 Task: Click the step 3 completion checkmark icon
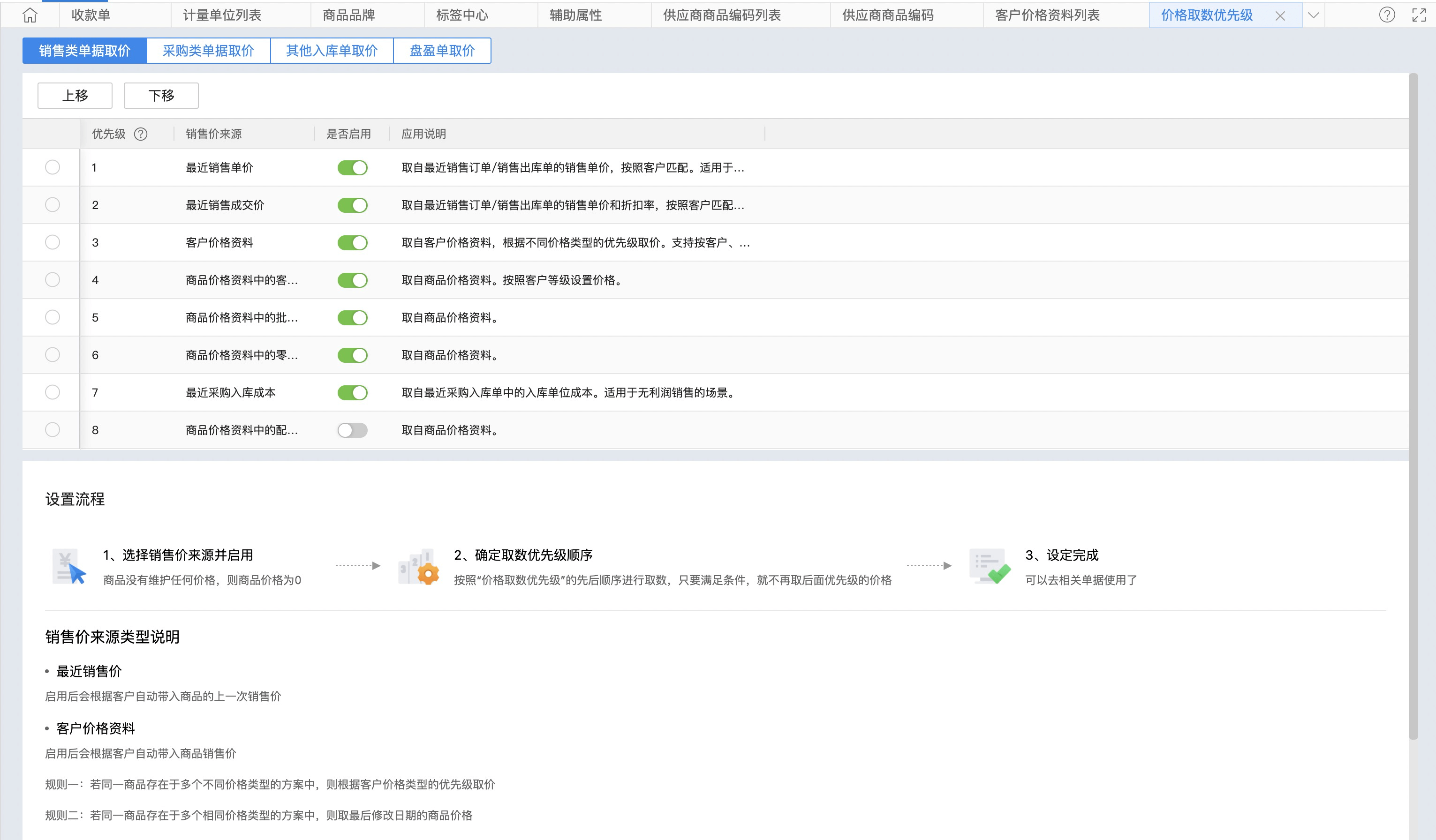990,566
